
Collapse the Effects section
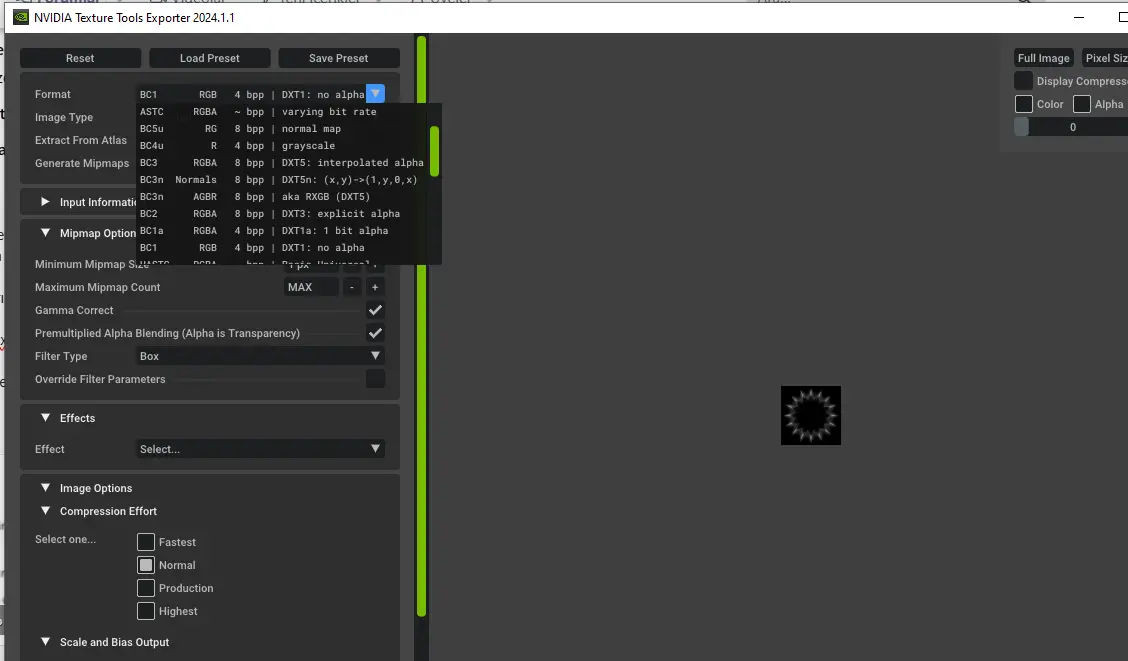(x=45, y=418)
